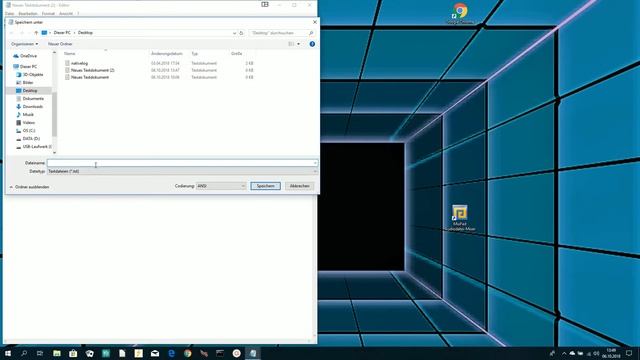Select Dokumente in the navigation pane
The width and height of the screenshot is (640, 360).
tap(30, 99)
